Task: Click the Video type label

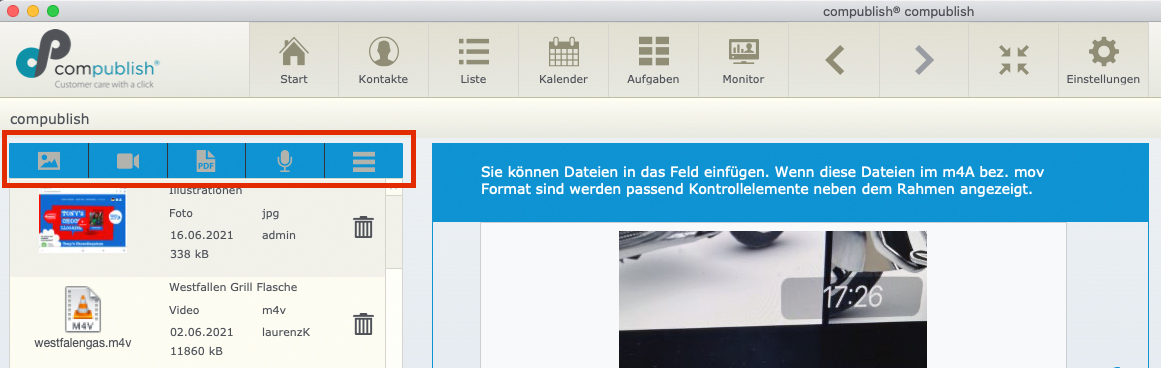Action: 184,310
